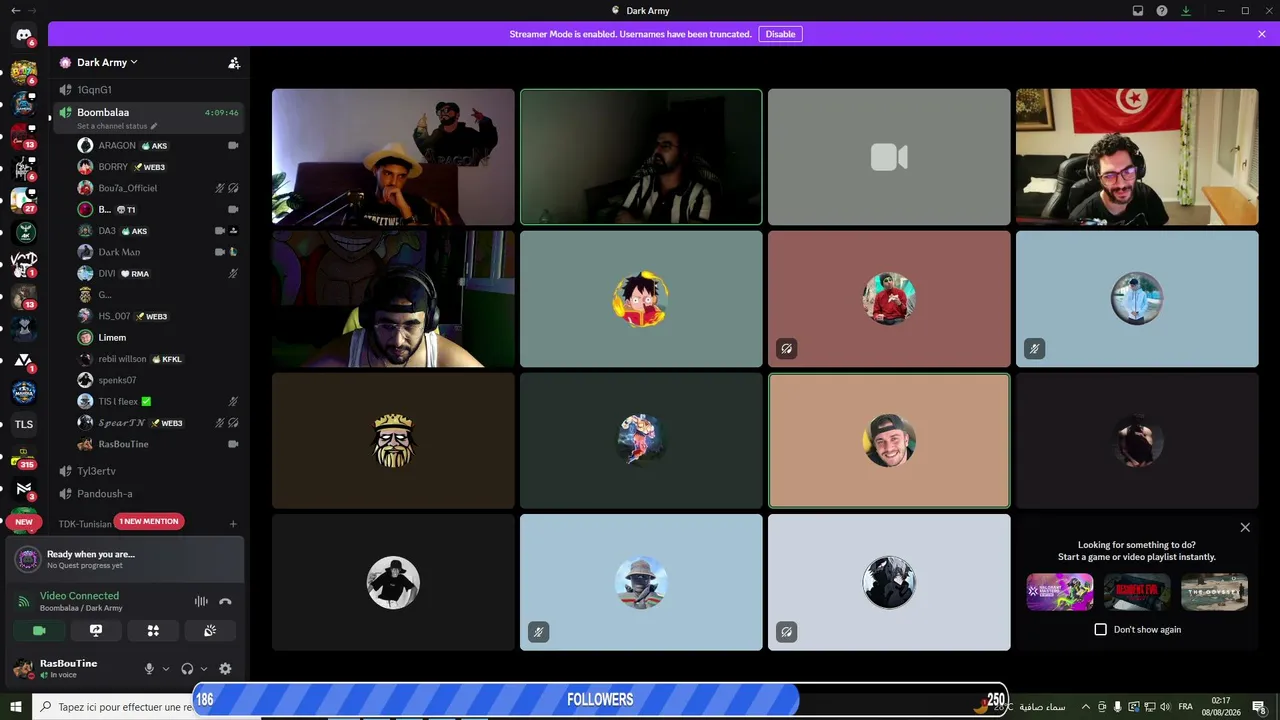Screen dimensions: 1280x720
Task: Click the invite members icon beside Dark Army
Action: [234, 62]
